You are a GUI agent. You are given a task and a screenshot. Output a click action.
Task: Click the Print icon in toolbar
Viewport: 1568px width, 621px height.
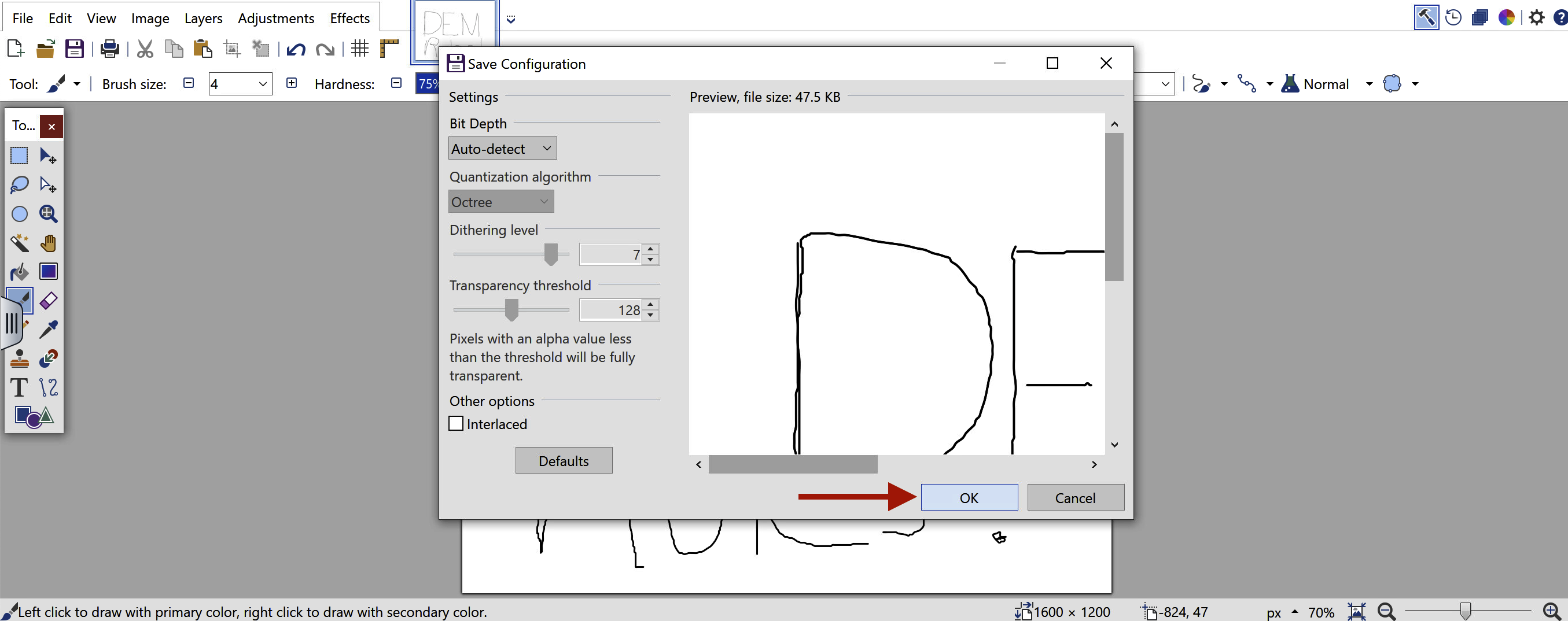[109, 49]
